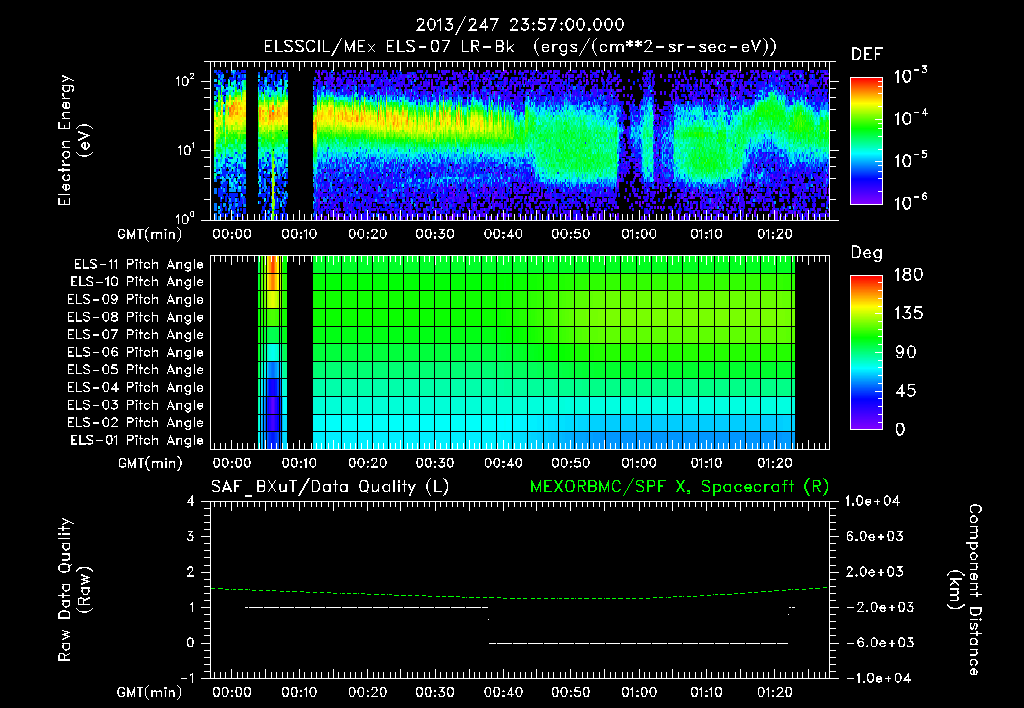Click the data quality line at level 0

[x=638, y=643]
